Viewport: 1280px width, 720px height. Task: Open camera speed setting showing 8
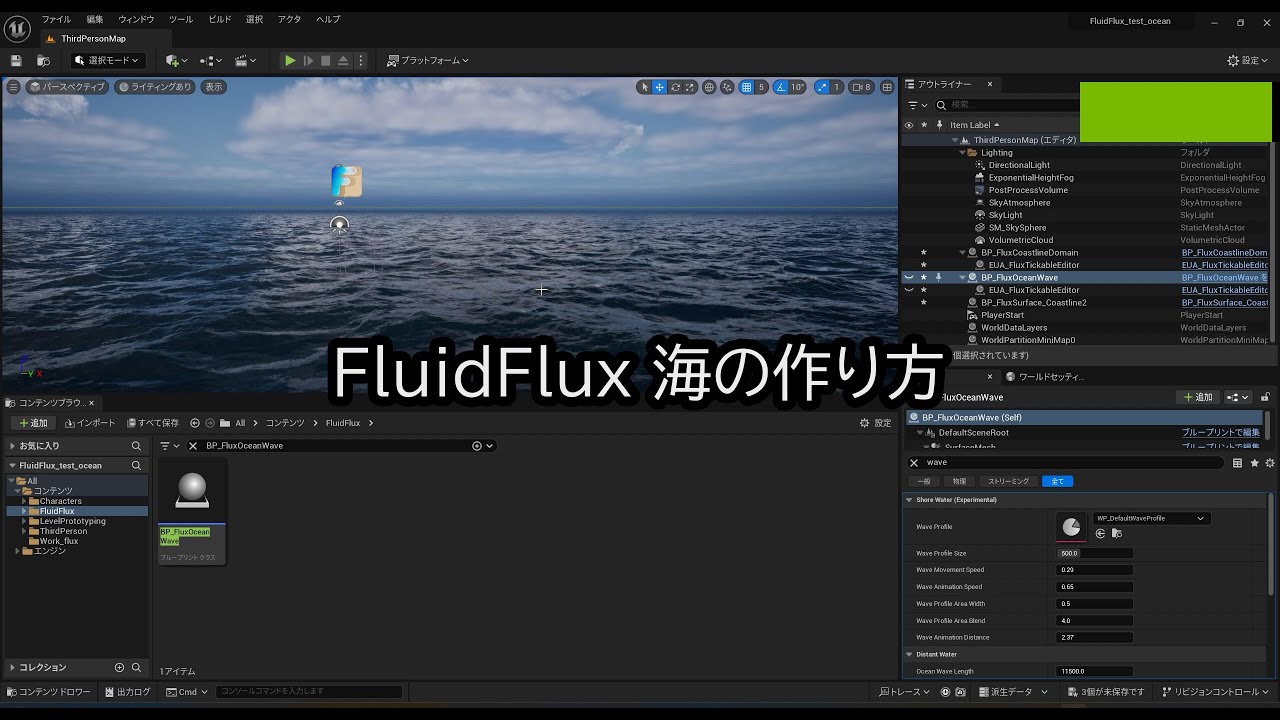pyautogui.click(x=862, y=87)
